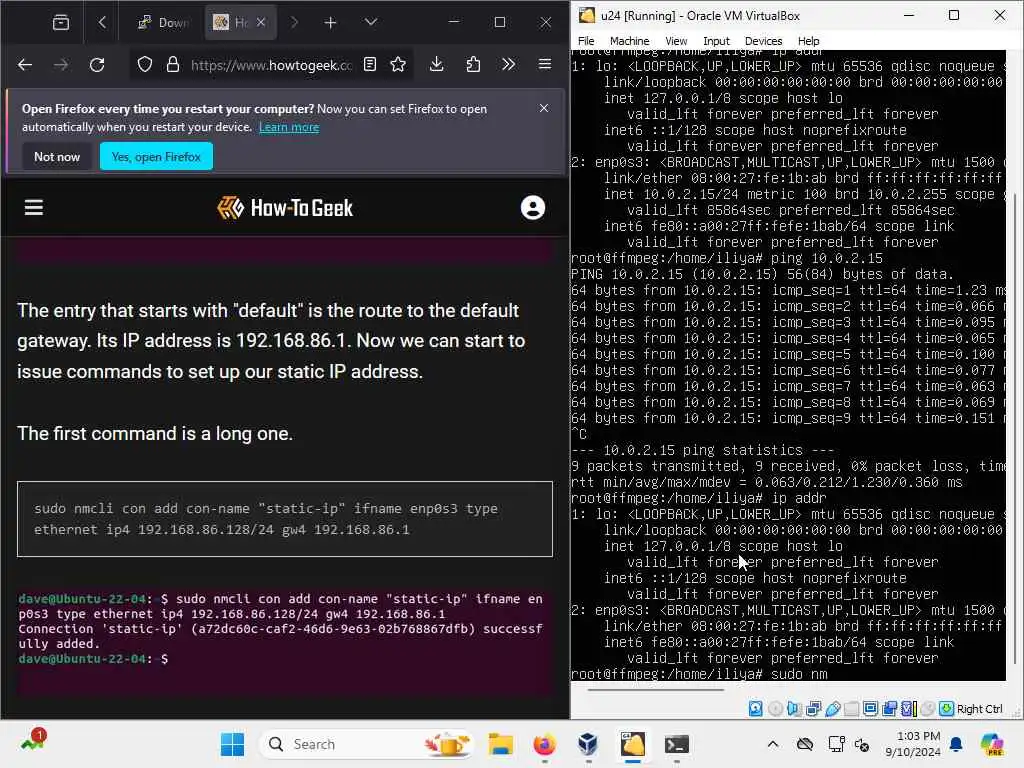Reload the current How-To Geek page
The width and height of the screenshot is (1024, 768).
[97, 65]
